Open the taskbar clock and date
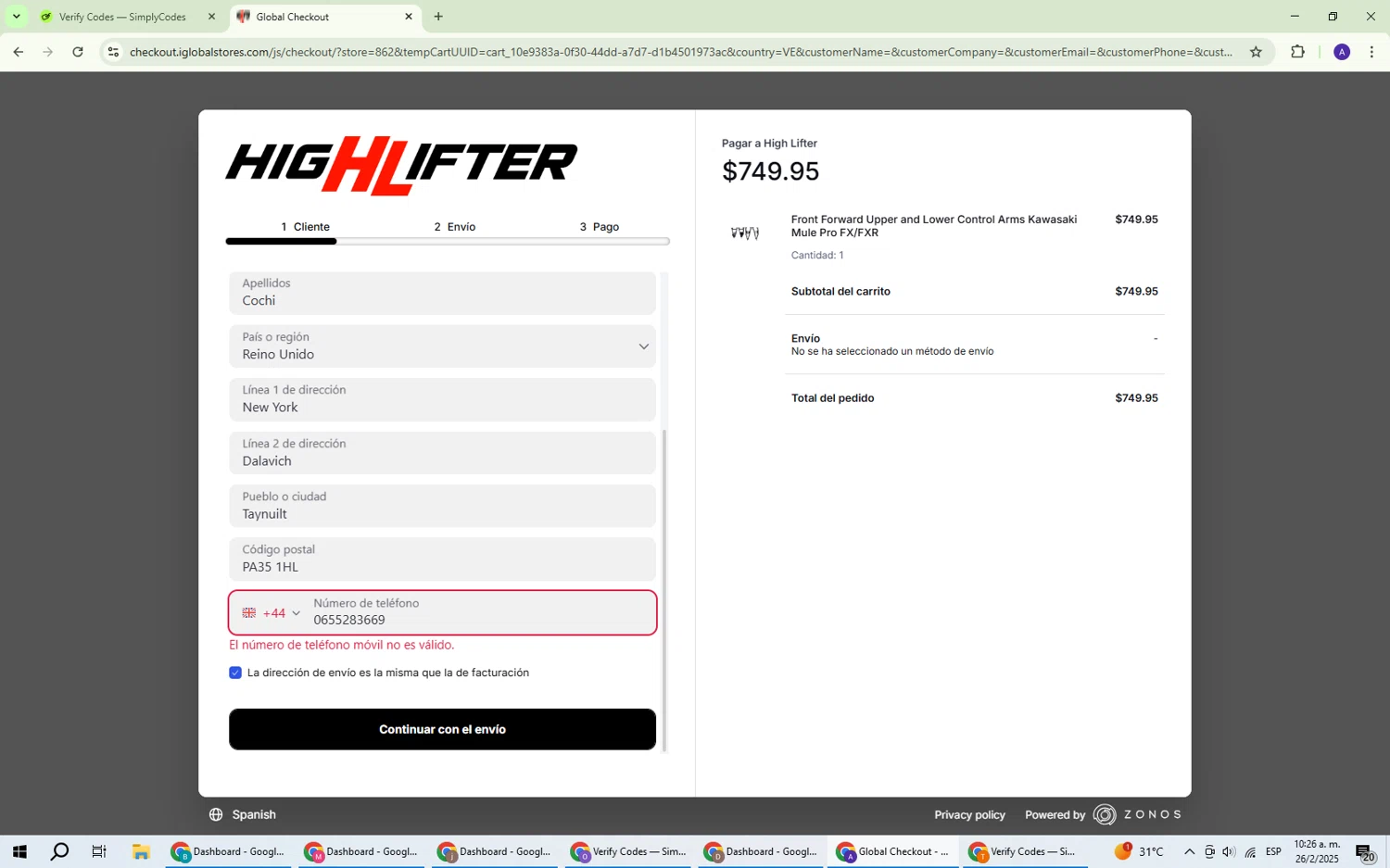 tap(1317, 852)
